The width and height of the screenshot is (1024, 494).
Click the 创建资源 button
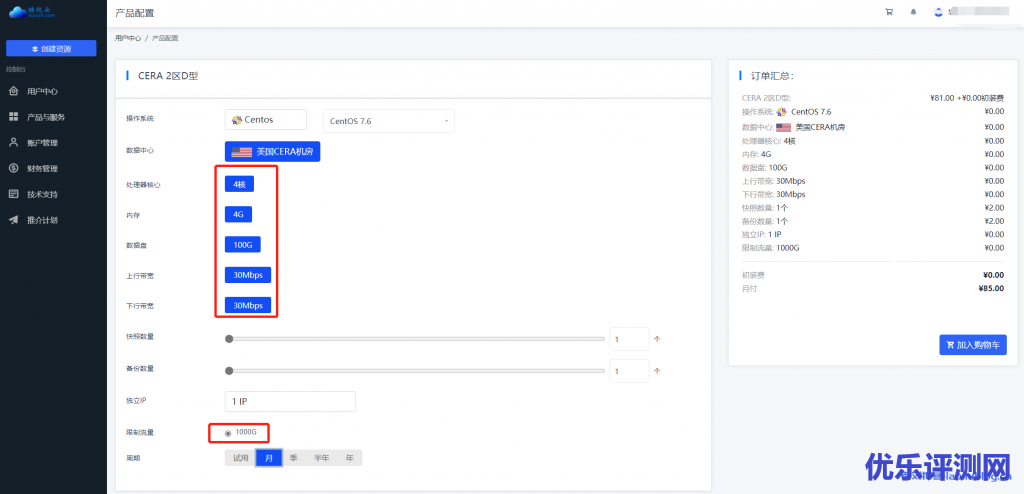51,48
